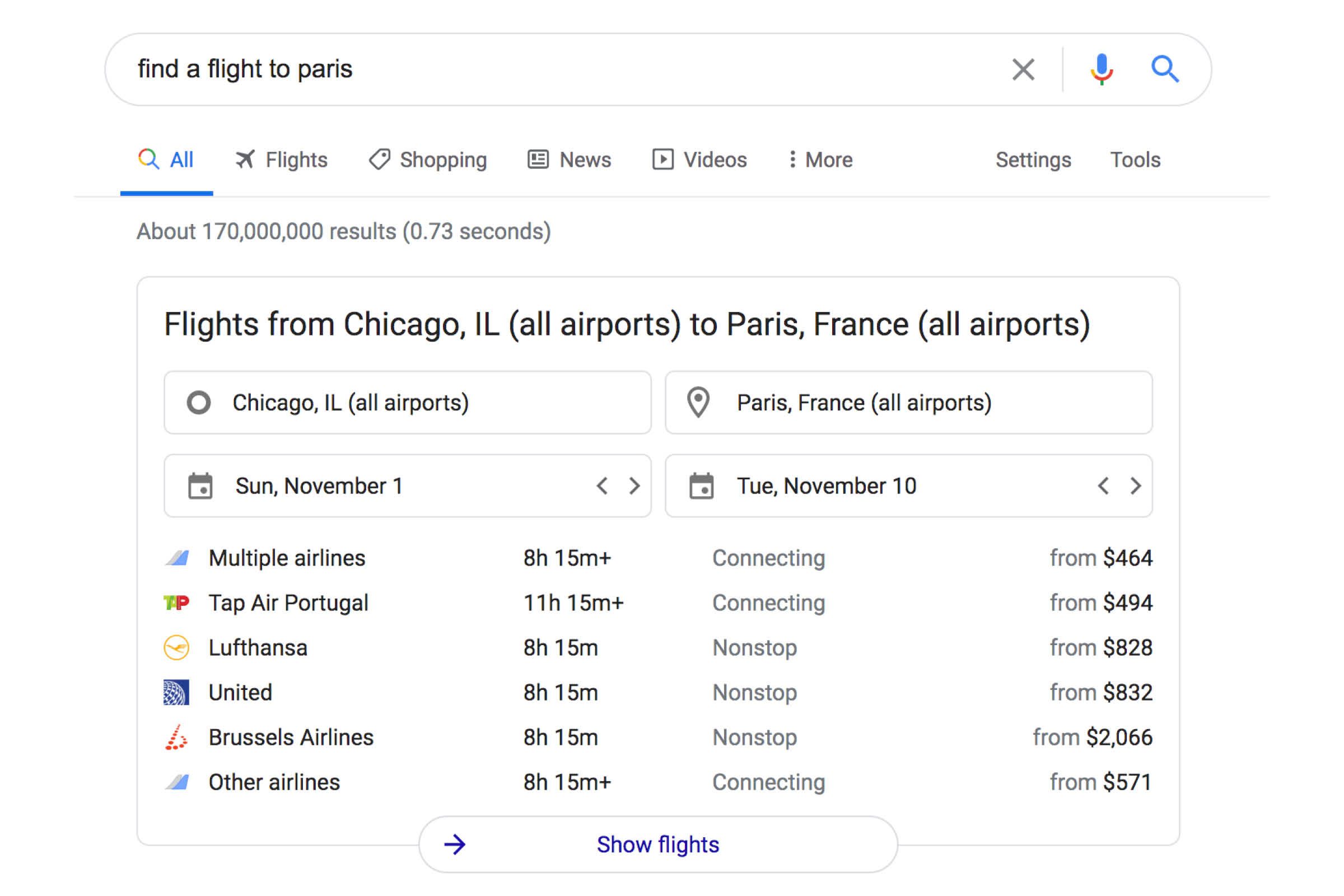Switch to the All results tab
The width and height of the screenshot is (1344, 896).
[x=166, y=160]
